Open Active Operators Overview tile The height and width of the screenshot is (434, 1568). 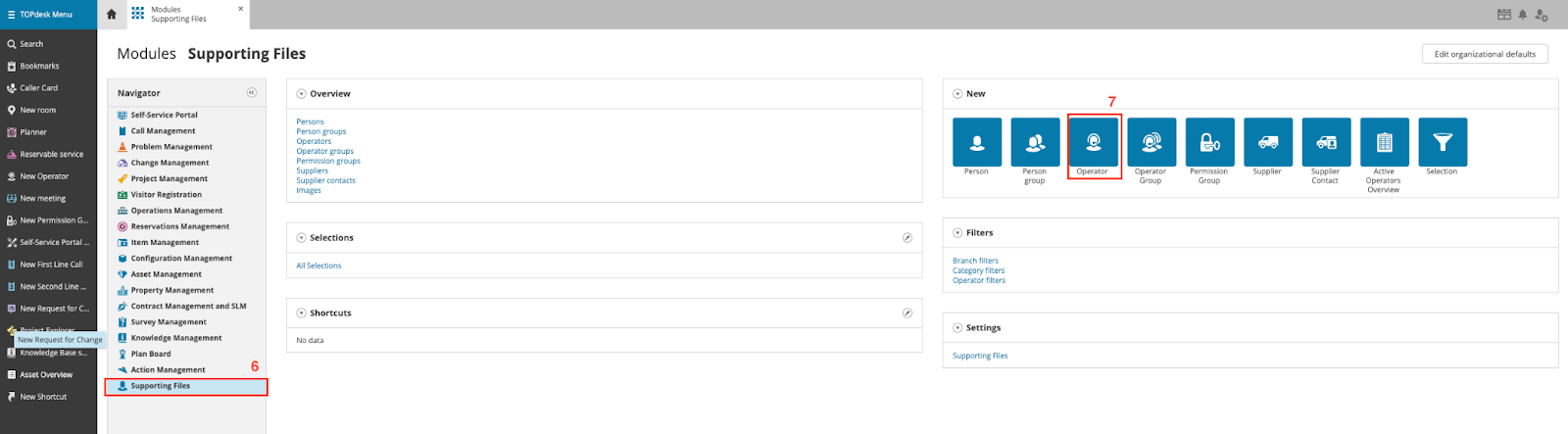pos(1384,142)
